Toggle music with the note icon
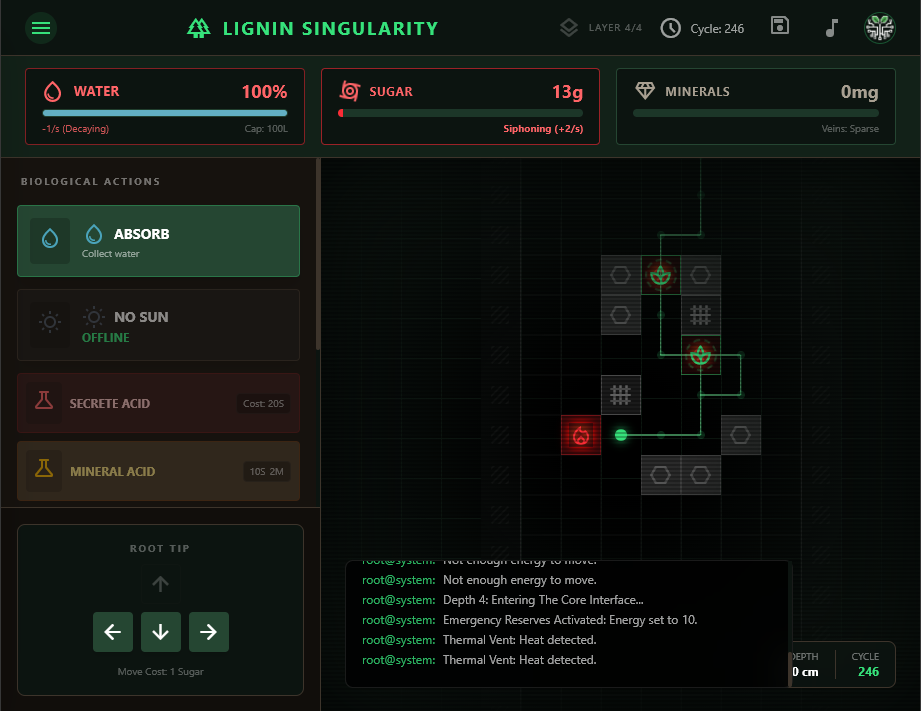Screen dimensions: 921x711 tap(831, 28)
